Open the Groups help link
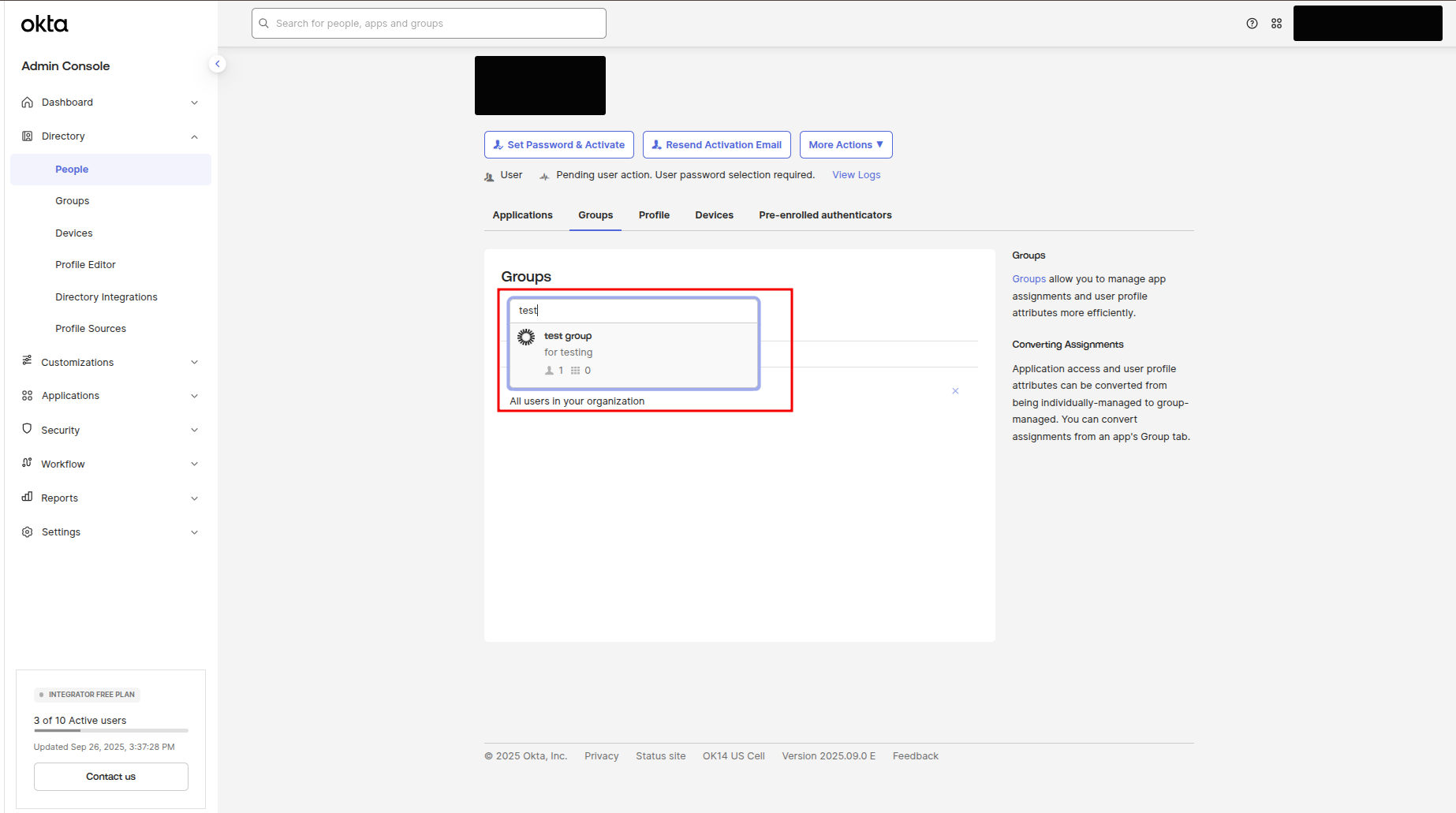Screen dimensions: 1456x813 point(1029,279)
